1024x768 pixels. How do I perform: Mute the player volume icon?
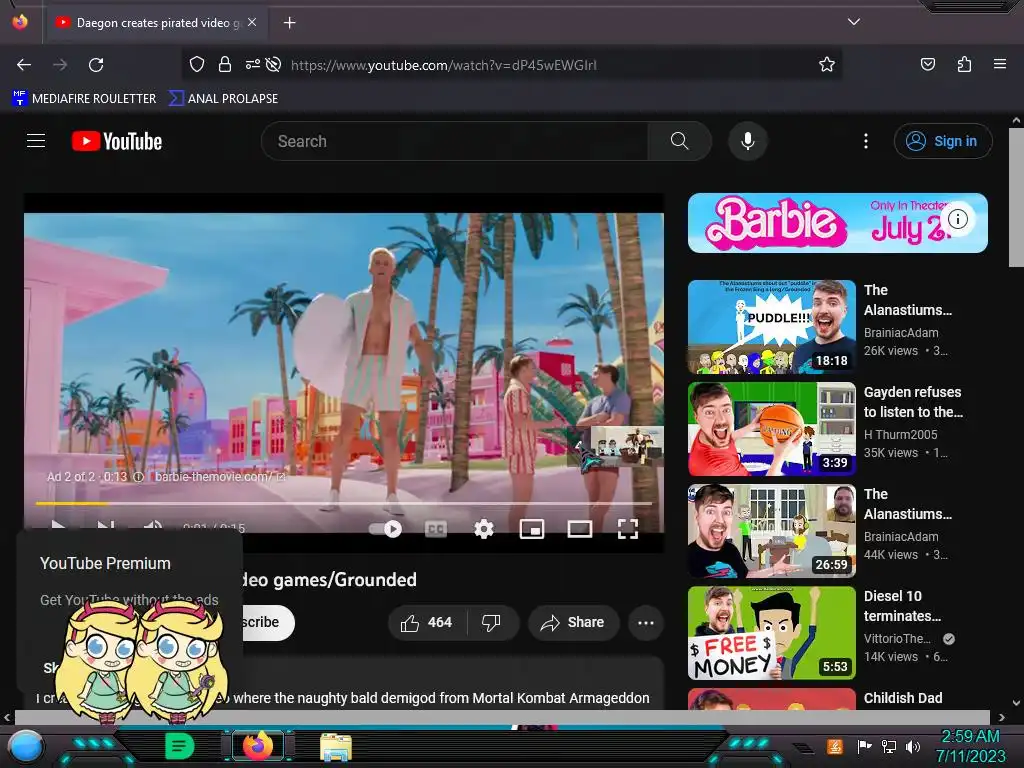pyautogui.click(x=153, y=526)
